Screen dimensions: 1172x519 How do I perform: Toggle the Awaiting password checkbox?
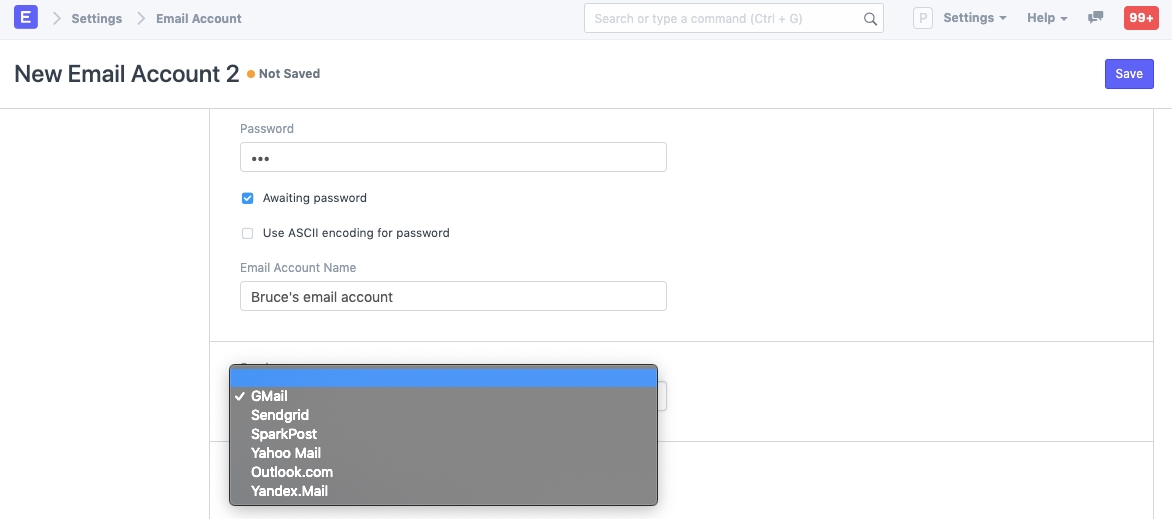(248, 198)
